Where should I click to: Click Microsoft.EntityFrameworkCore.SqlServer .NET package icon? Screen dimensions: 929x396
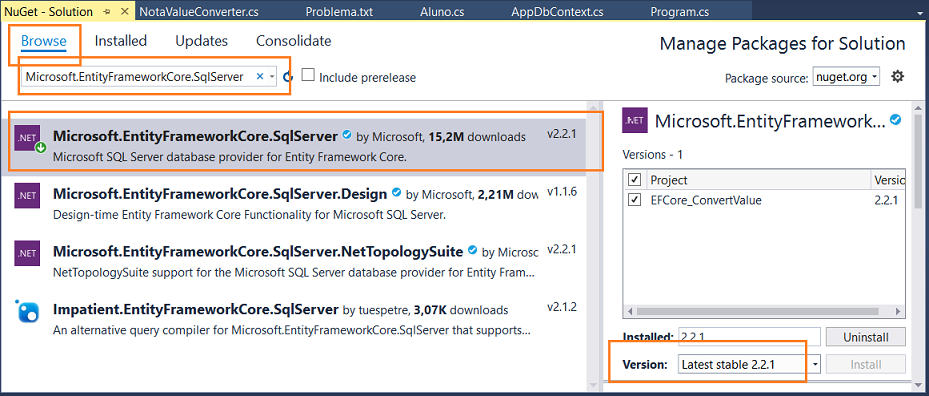28,138
